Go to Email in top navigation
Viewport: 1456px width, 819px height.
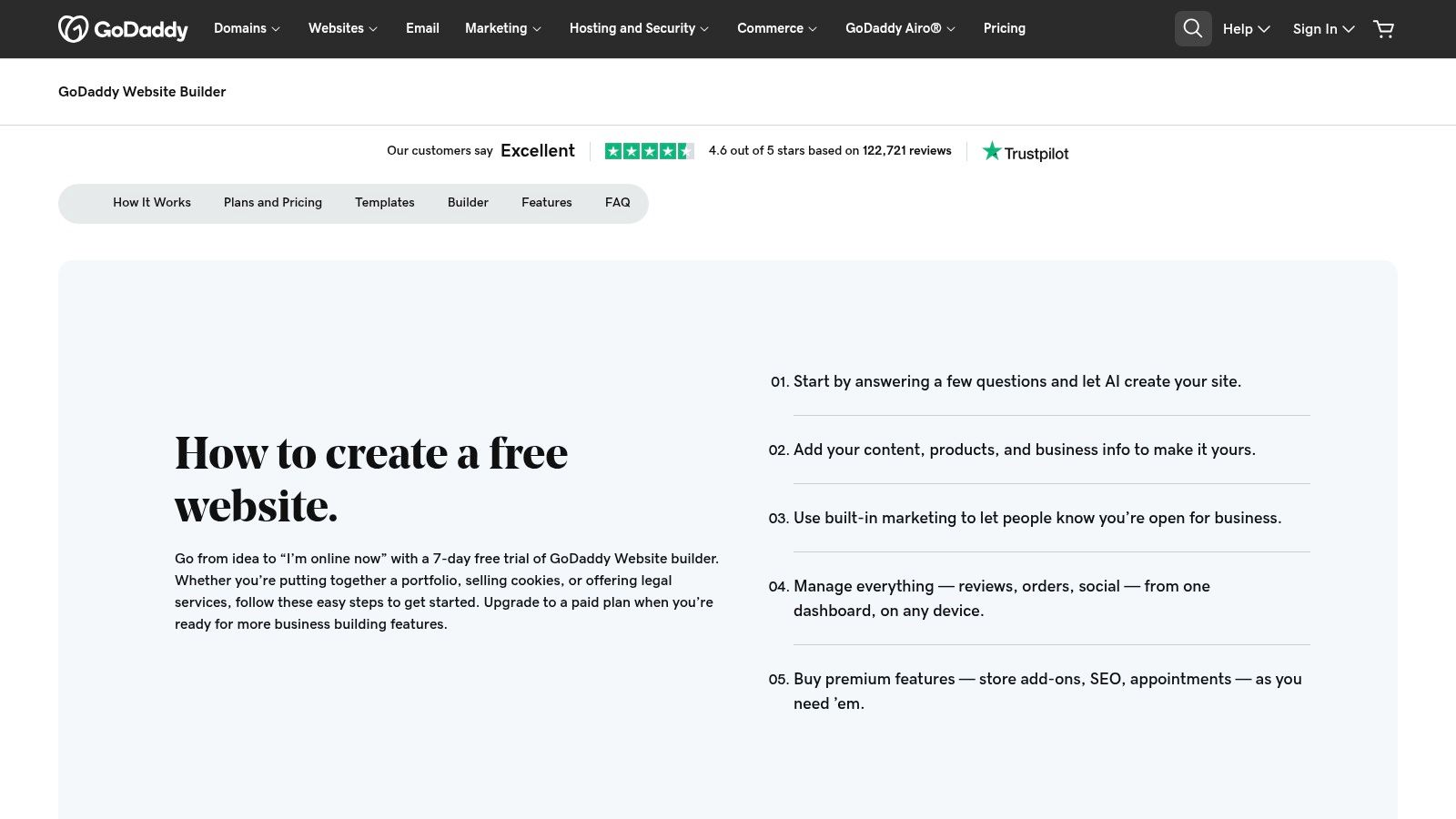[x=422, y=28]
